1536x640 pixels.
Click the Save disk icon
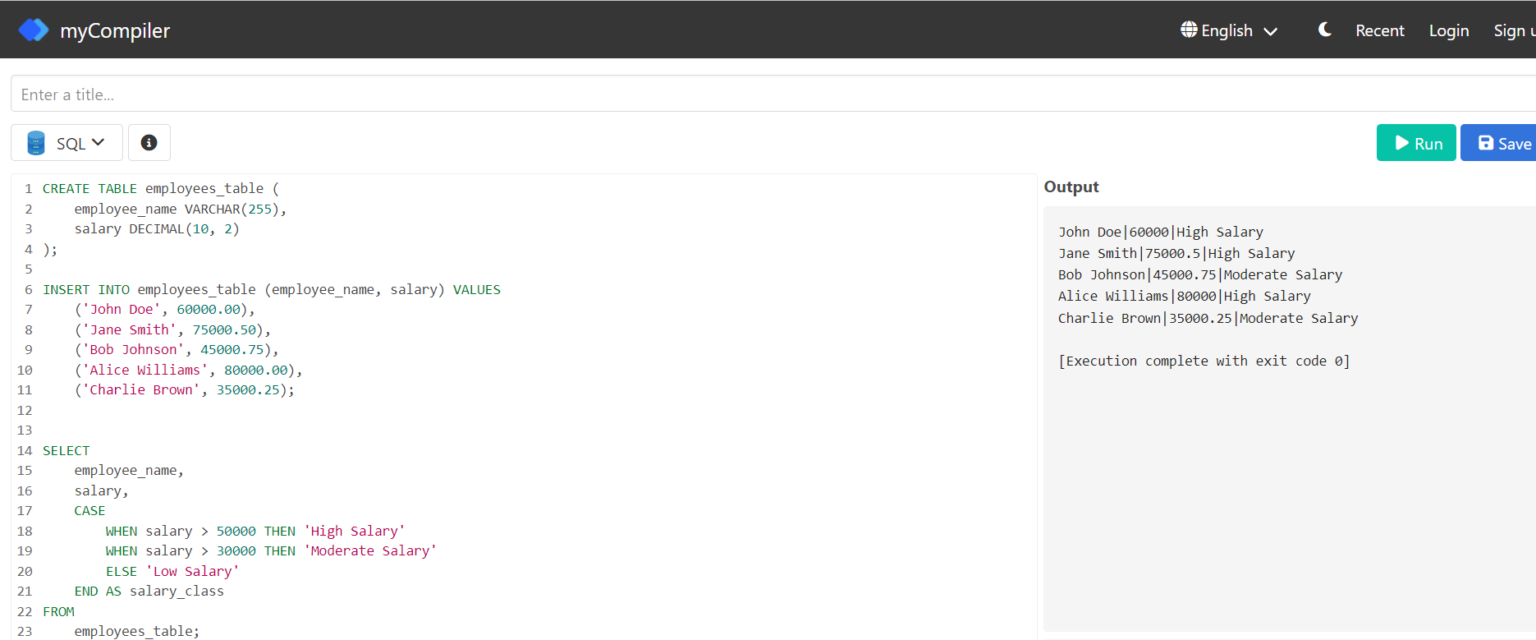1487,142
